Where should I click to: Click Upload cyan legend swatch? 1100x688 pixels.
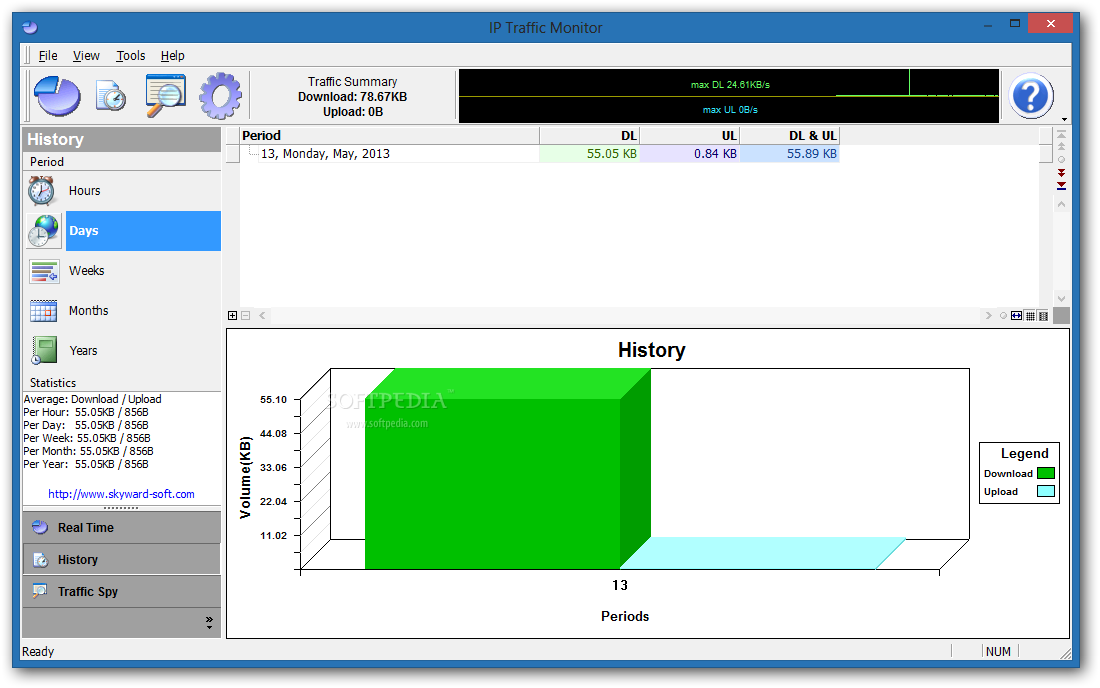point(1046,492)
